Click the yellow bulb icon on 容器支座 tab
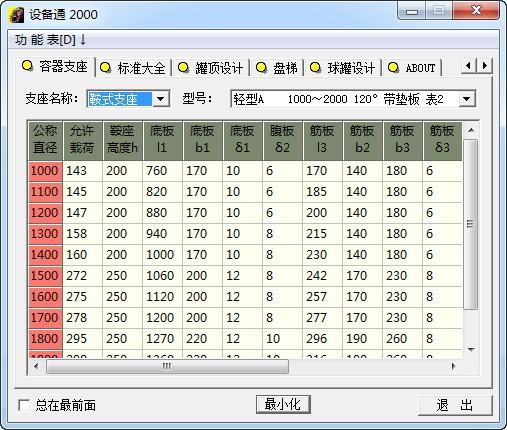This screenshot has width=507, height=430. point(27,66)
